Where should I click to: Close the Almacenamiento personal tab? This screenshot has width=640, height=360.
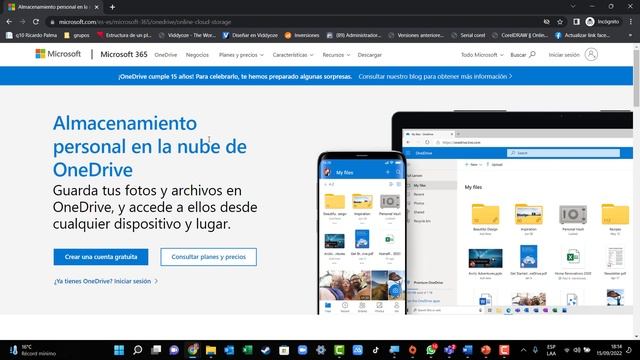coord(97,7)
